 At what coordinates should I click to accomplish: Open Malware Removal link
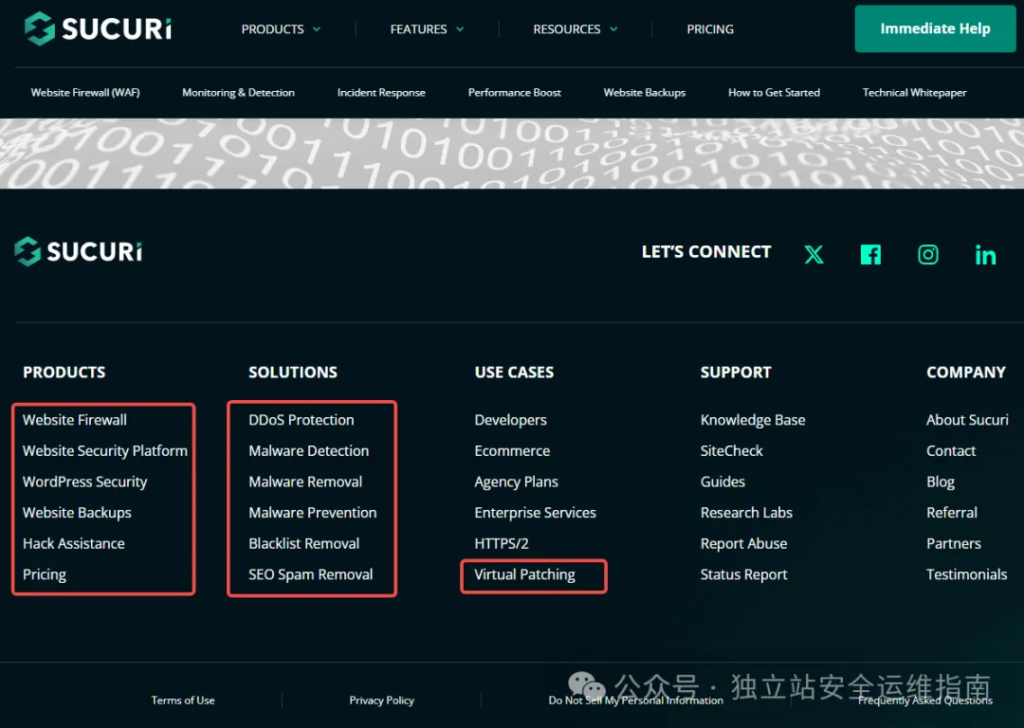[x=306, y=482]
